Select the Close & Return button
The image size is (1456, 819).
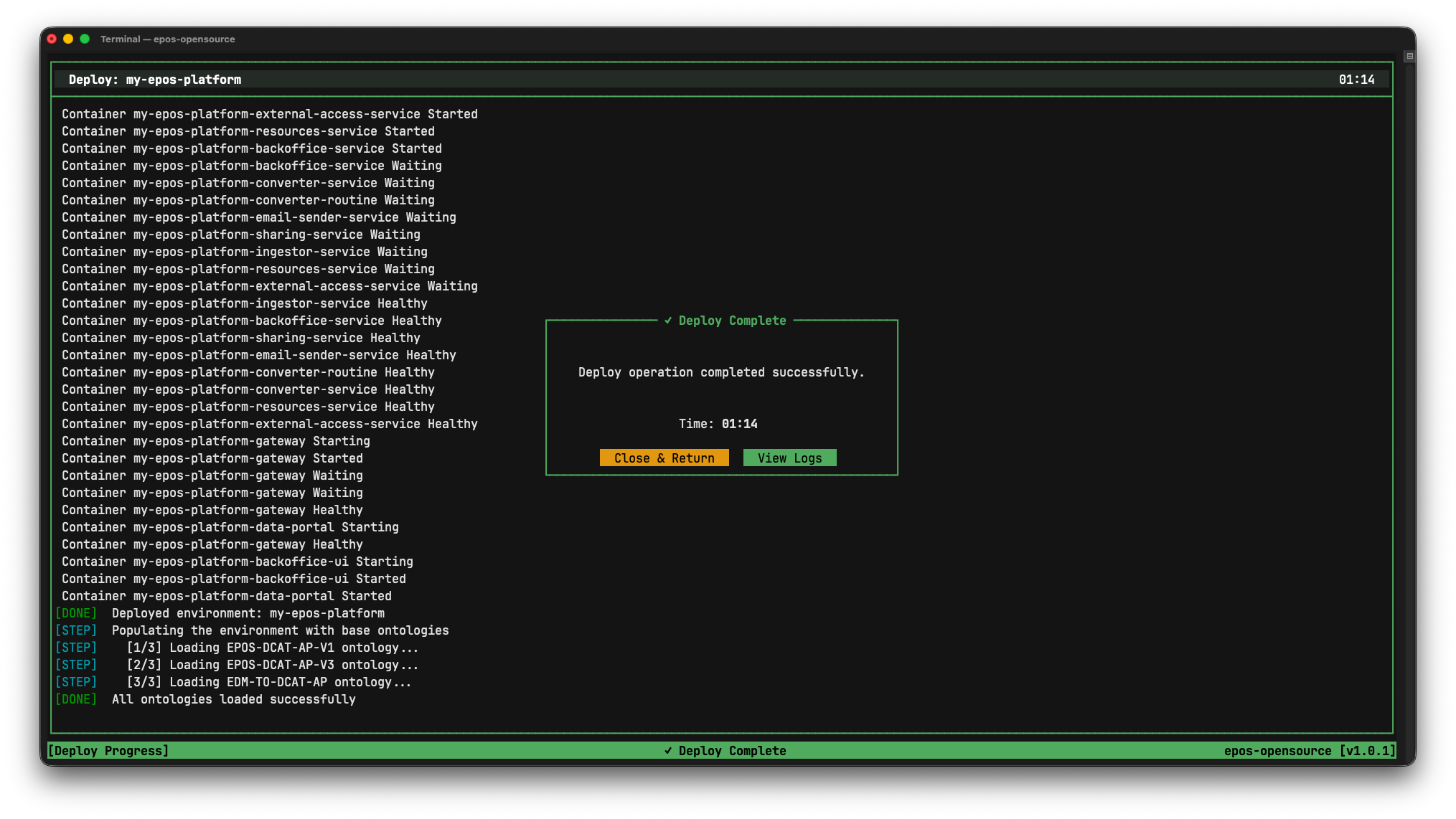[664, 458]
